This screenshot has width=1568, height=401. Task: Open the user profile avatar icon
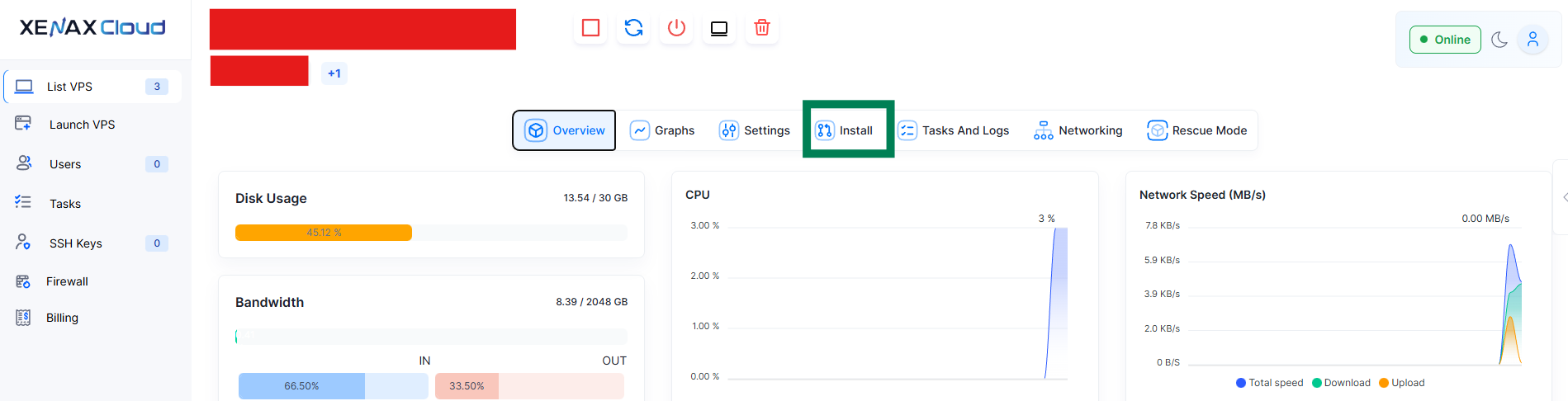(x=1532, y=40)
